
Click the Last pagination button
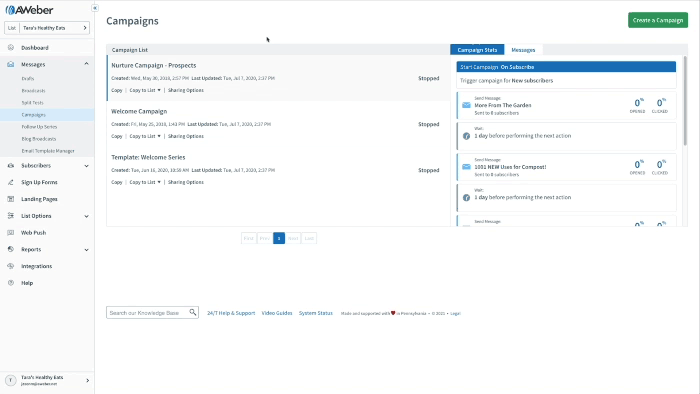(x=309, y=238)
